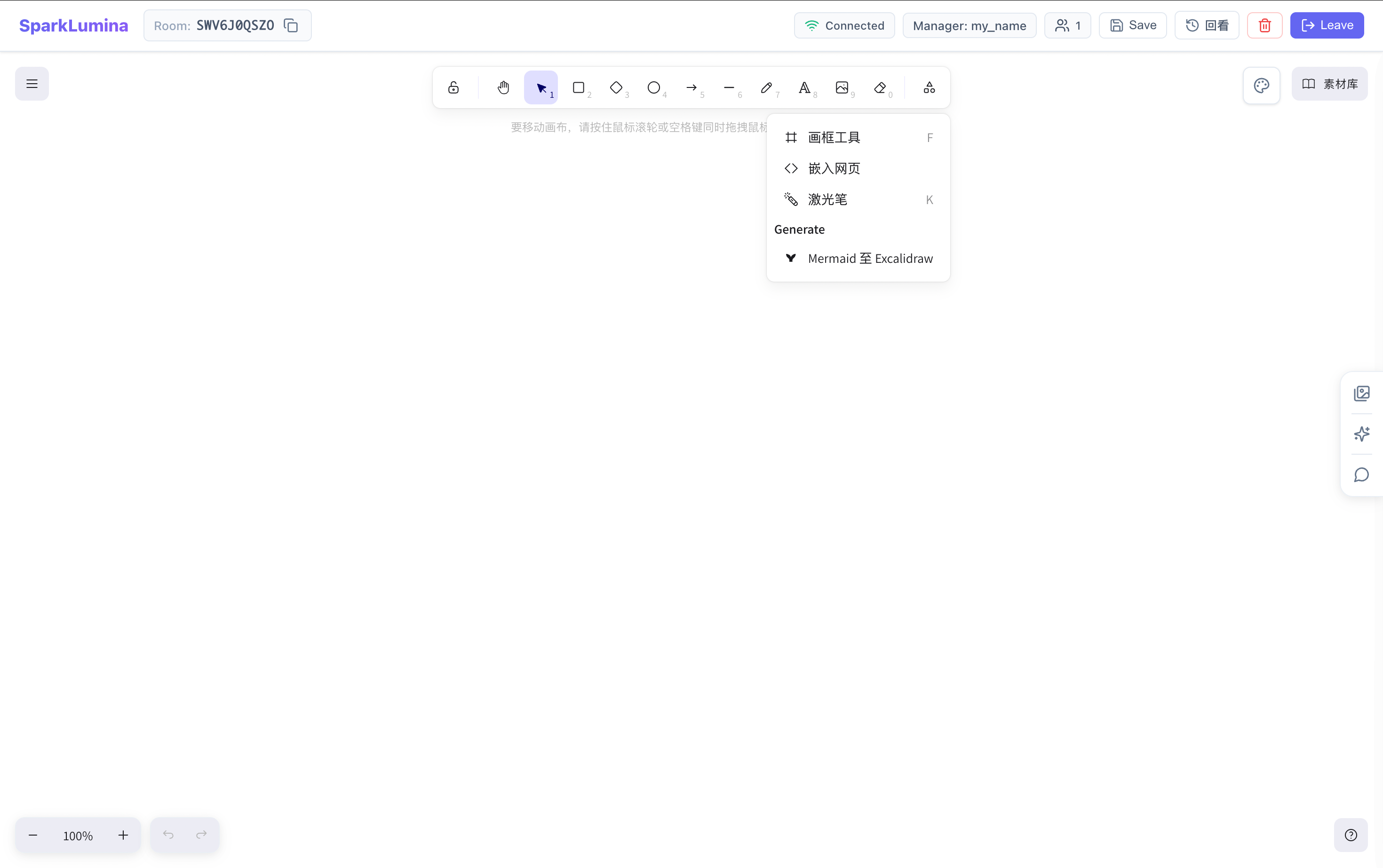Select the Pencil drawing tool
This screenshot has height=868, width=1383.
(766, 87)
